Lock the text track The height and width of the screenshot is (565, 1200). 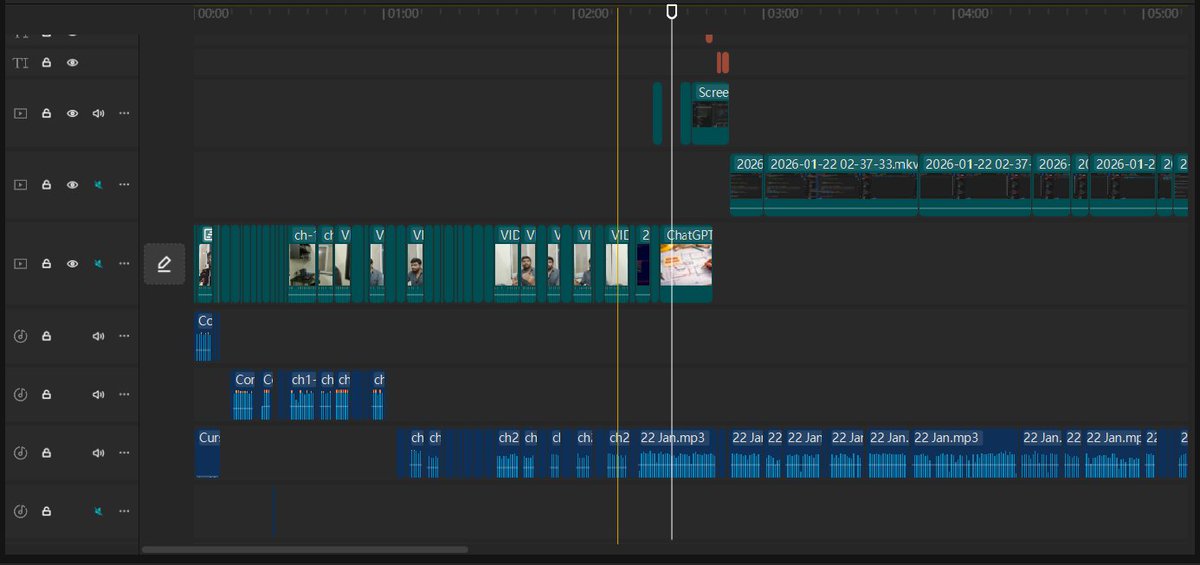(46, 63)
